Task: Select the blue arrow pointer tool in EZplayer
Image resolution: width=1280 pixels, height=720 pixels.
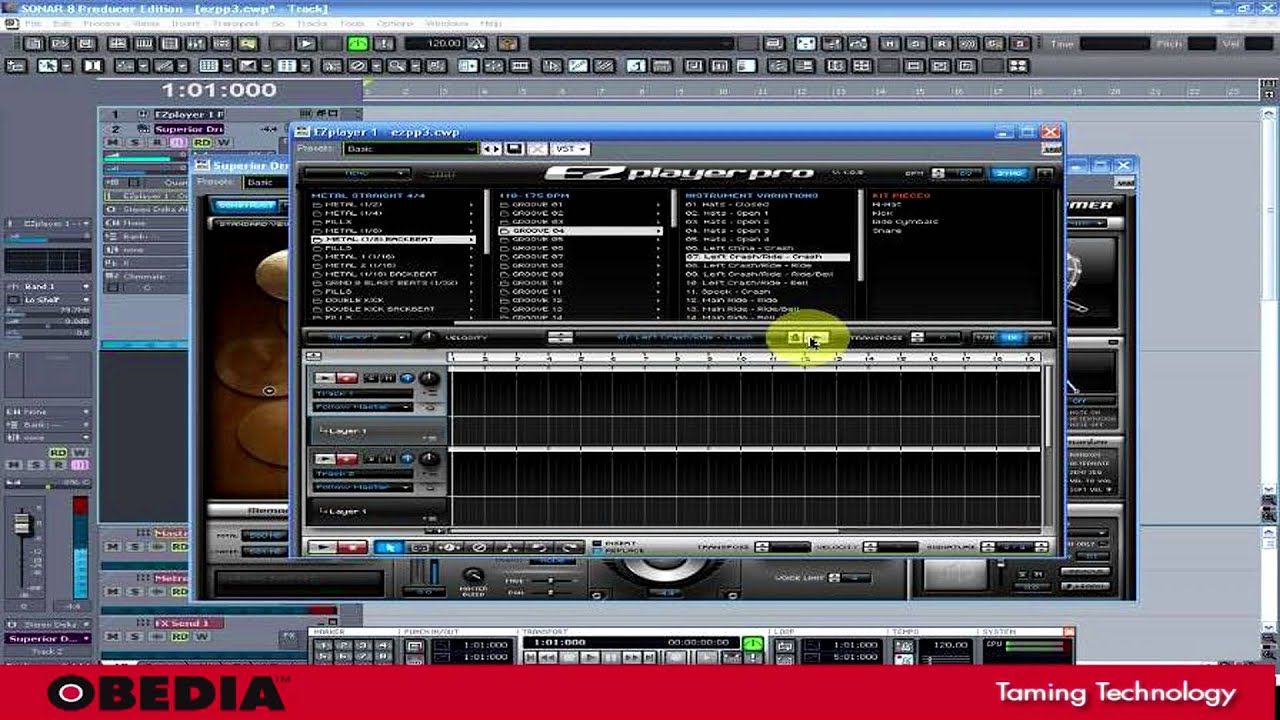Action: (x=389, y=547)
